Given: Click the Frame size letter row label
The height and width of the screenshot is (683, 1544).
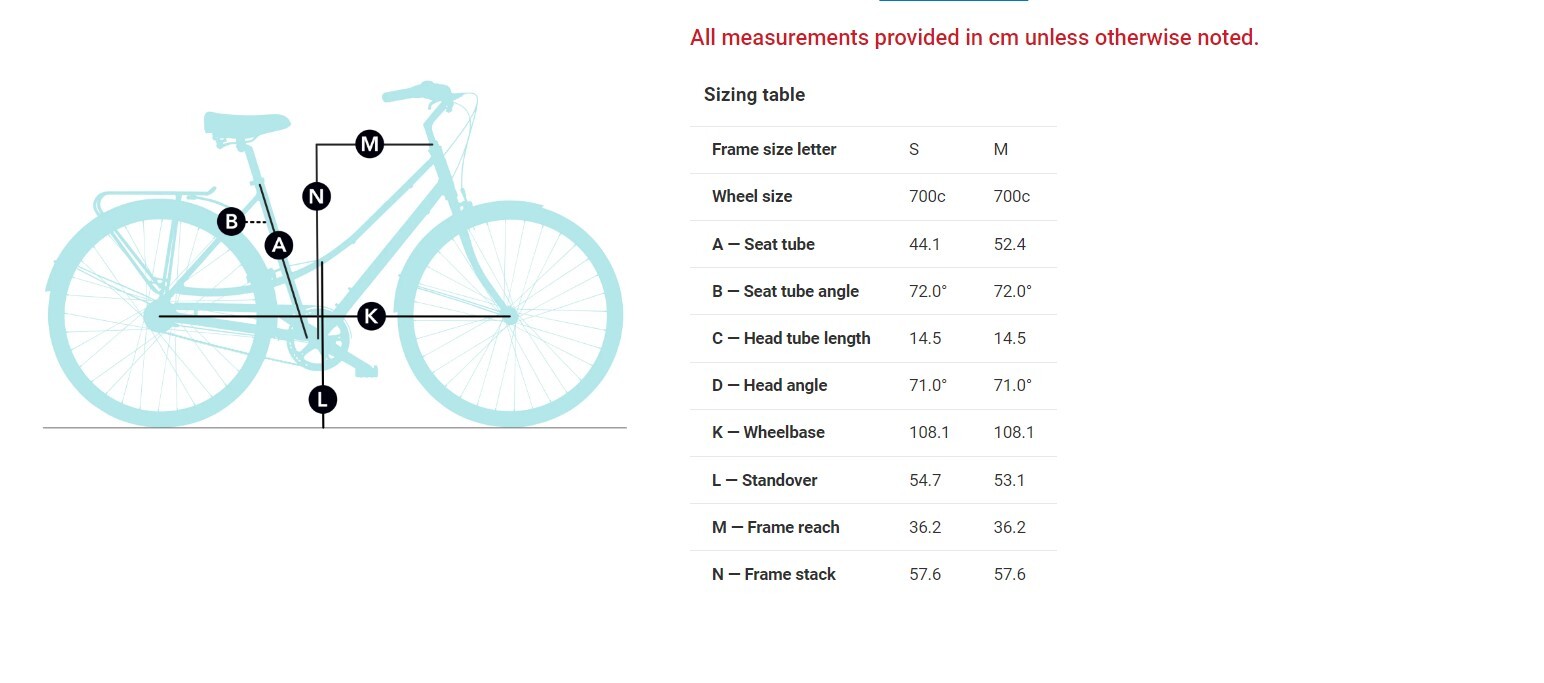Looking at the screenshot, I should 774,150.
